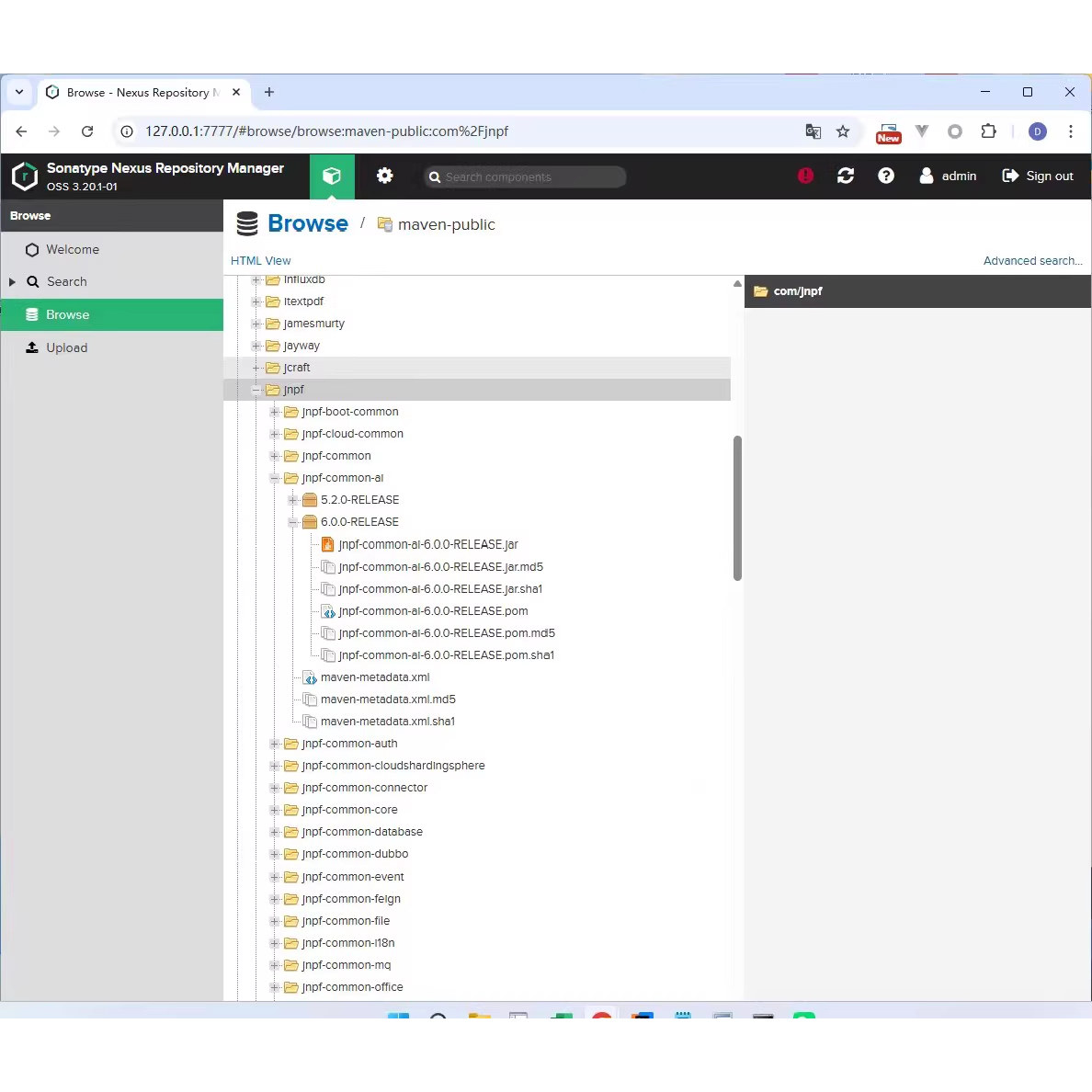Open the Administration settings gear icon
The image size is (1092, 1092).
[385, 176]
